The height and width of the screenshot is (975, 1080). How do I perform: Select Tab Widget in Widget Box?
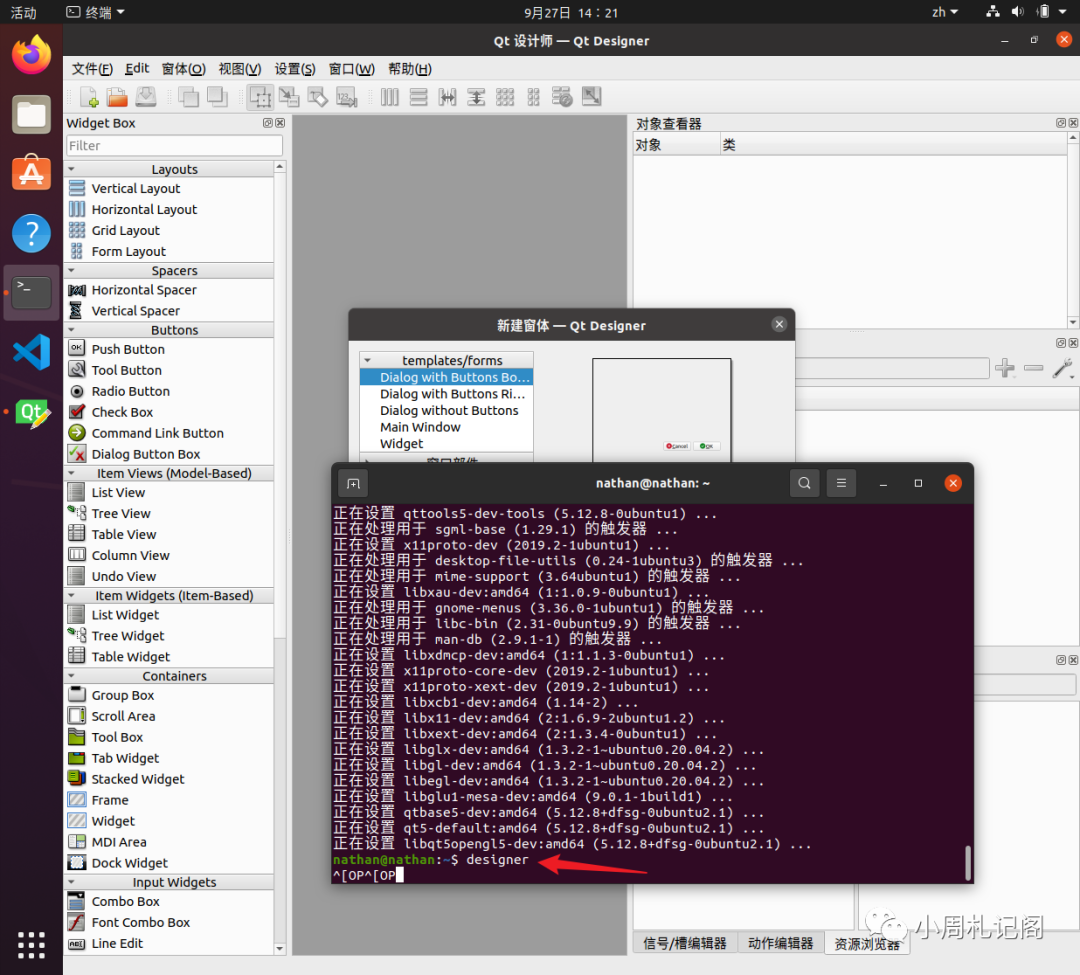[x=125, y=758]
